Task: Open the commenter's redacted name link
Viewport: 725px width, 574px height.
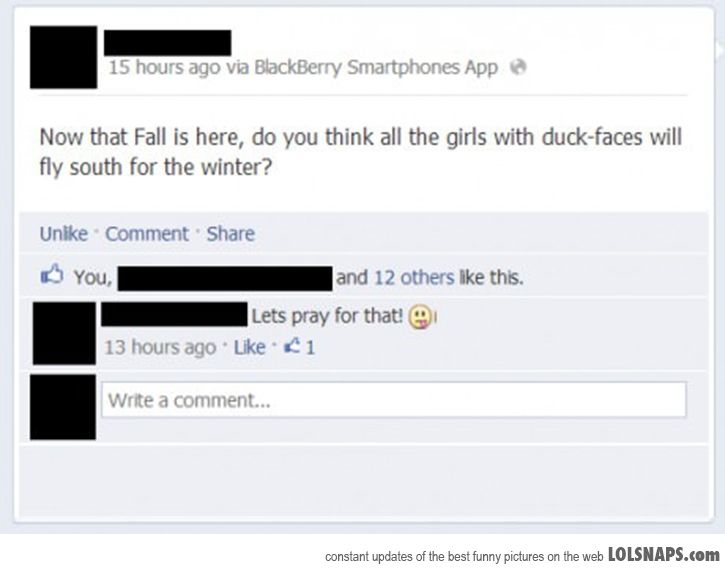Action: pyautogui.click(x=174, y=314)
